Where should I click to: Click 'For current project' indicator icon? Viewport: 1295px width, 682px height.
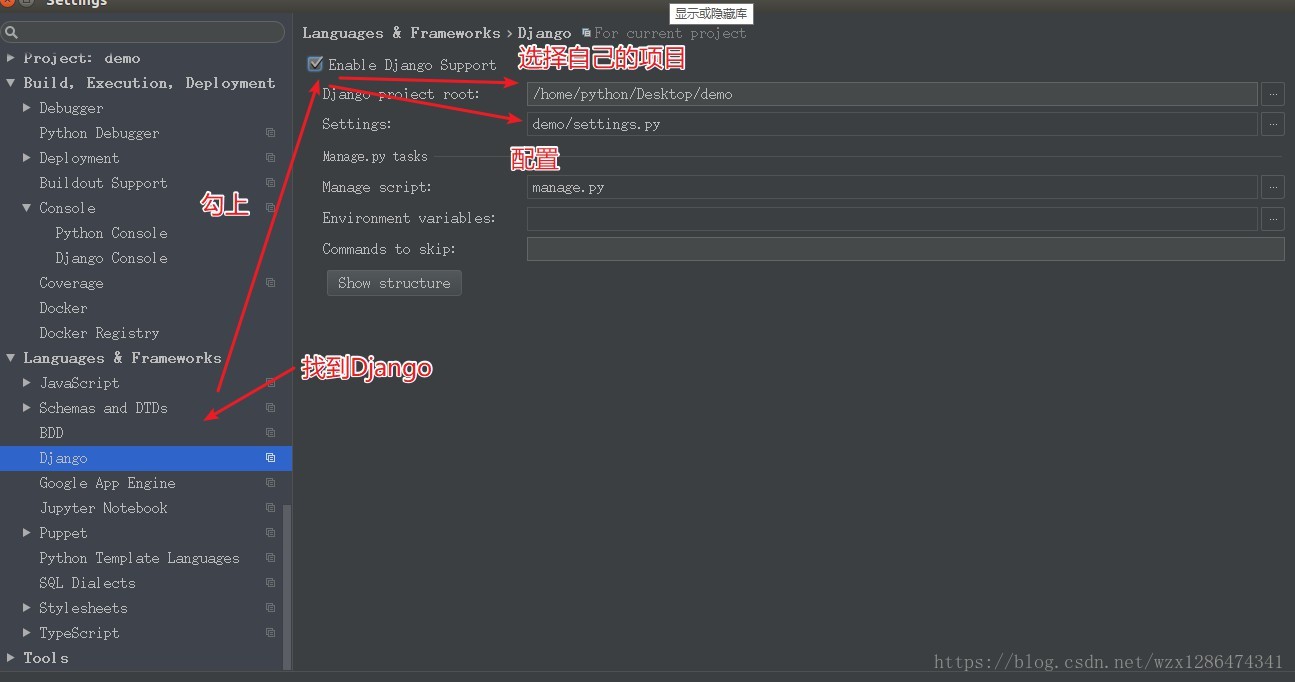pos(586,33)
